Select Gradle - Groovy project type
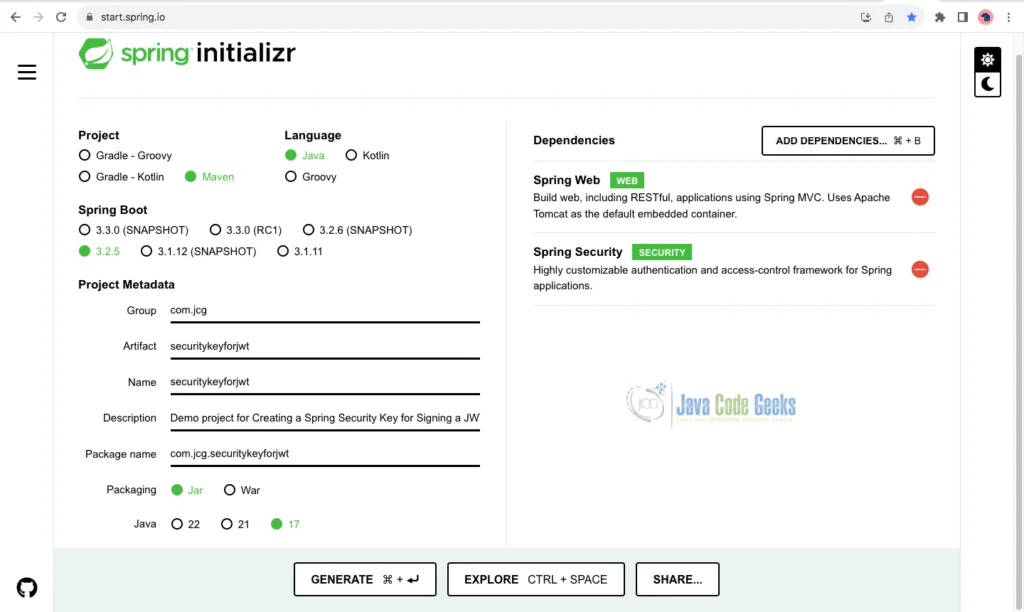The width and height of the screenshot is (1024, 612). 125,155
